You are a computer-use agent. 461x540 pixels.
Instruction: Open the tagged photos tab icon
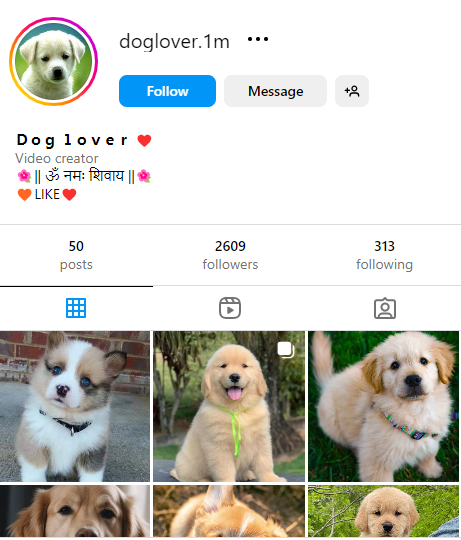pyautogui.click(x=385, y=308)
